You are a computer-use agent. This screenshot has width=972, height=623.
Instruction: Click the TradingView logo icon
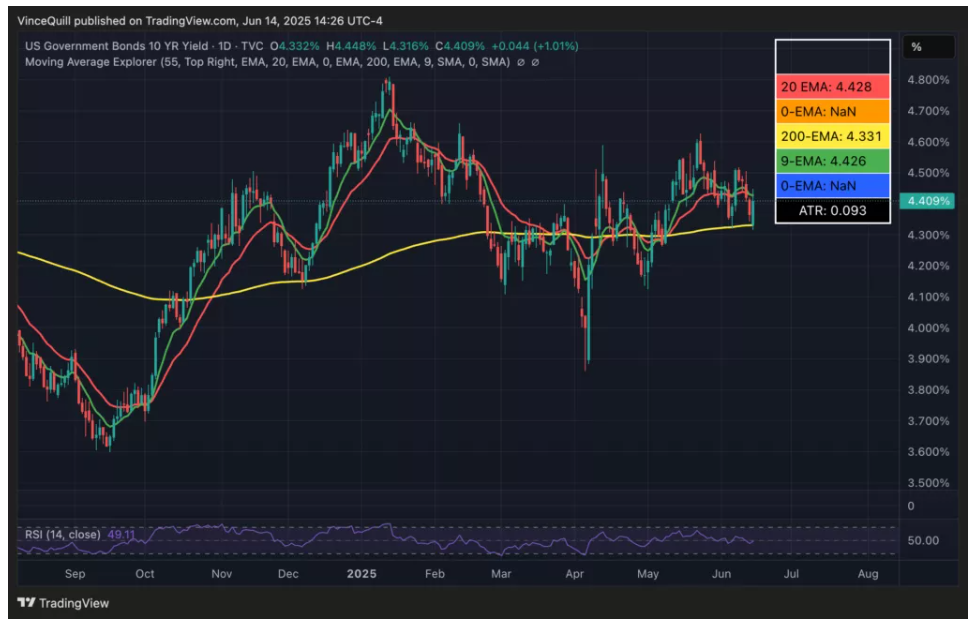(x=27, y=603)
